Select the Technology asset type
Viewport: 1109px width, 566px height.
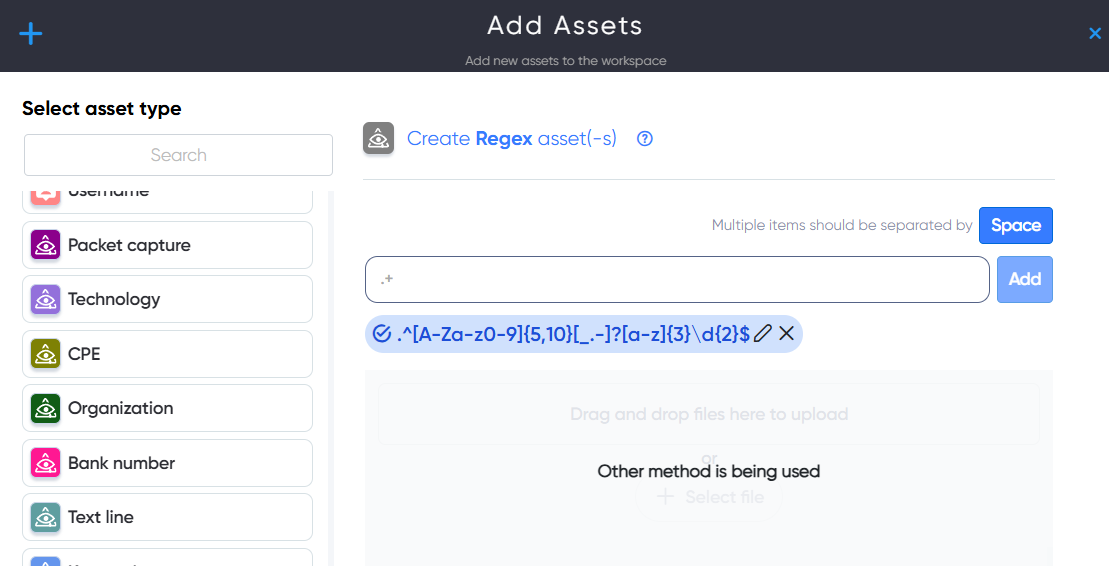click(x=168, y=299)
